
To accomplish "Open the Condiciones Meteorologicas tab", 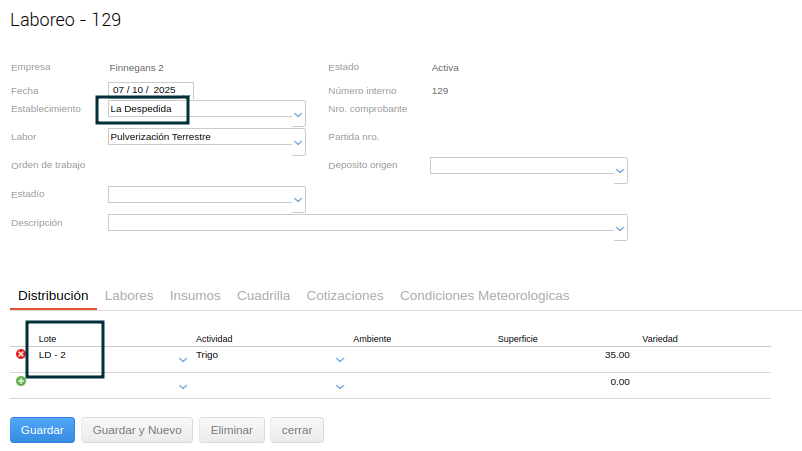I will pyautogui.click(x=484, y=296).
